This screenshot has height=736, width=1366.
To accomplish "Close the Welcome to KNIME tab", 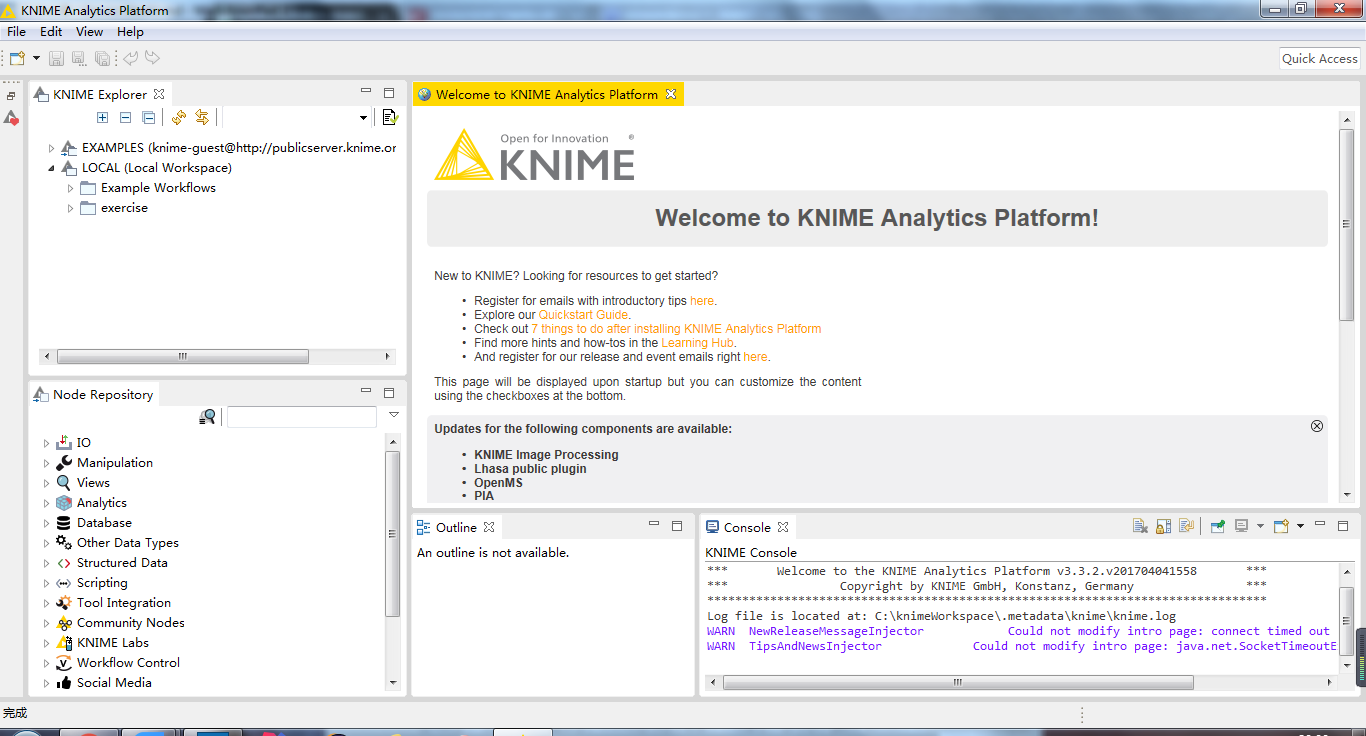I will tap(671, 95).
